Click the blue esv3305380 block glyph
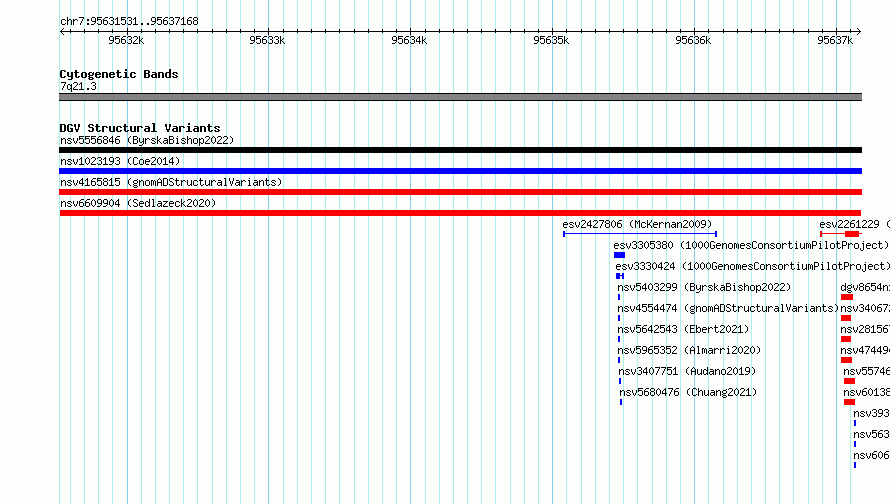Viewport: 890px width, 504px height. click(x=619, y=255)
